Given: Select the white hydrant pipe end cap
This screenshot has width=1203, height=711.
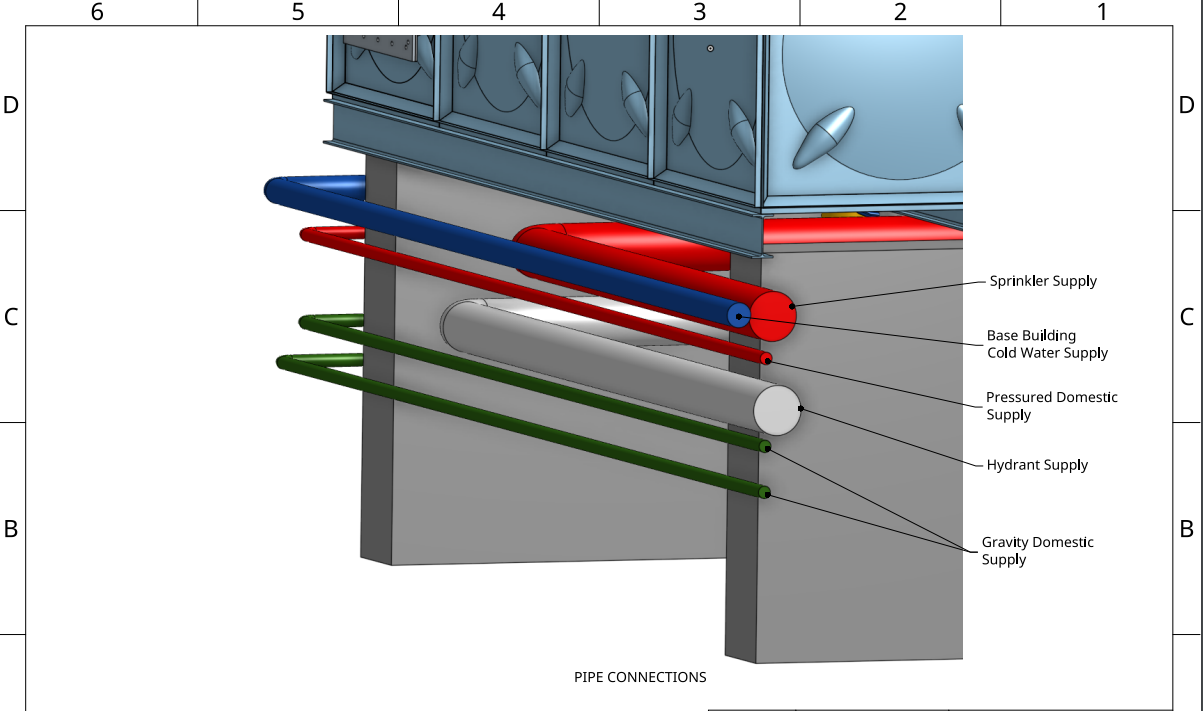Looking at the screenshot, I should pos(777,410).
